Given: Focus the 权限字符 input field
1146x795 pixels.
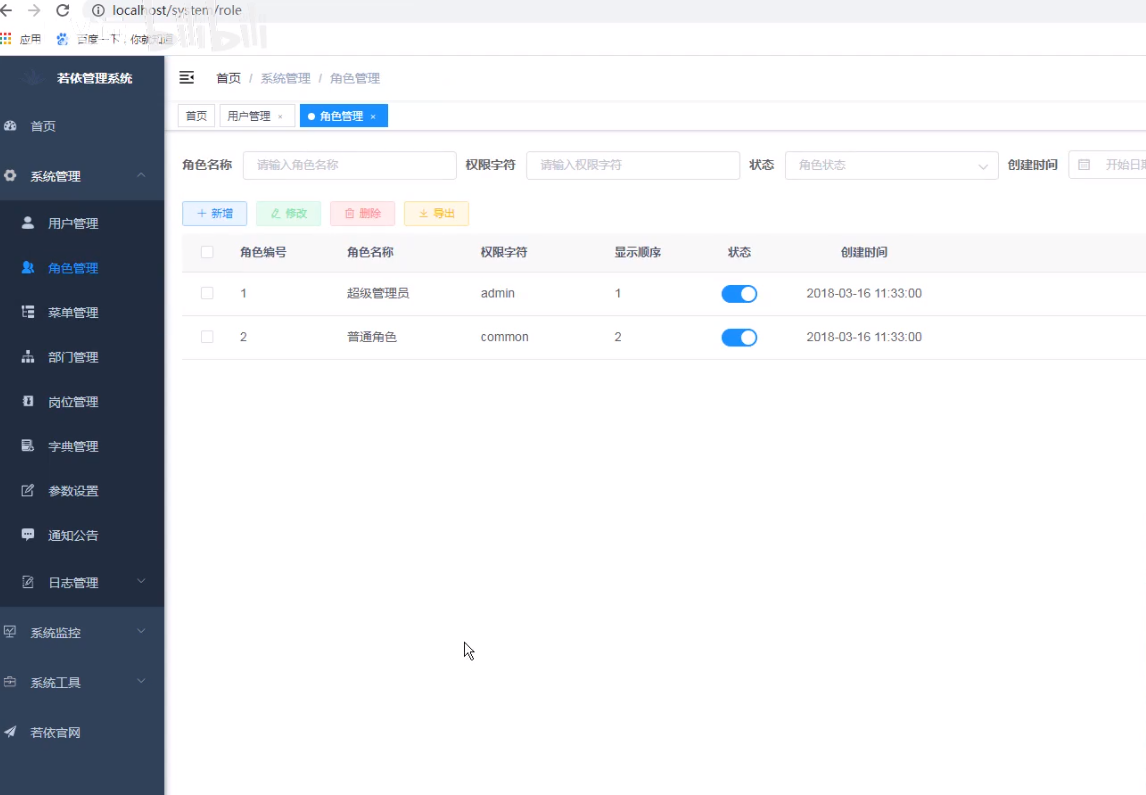Looking at the screenshot, I should 633,165.
